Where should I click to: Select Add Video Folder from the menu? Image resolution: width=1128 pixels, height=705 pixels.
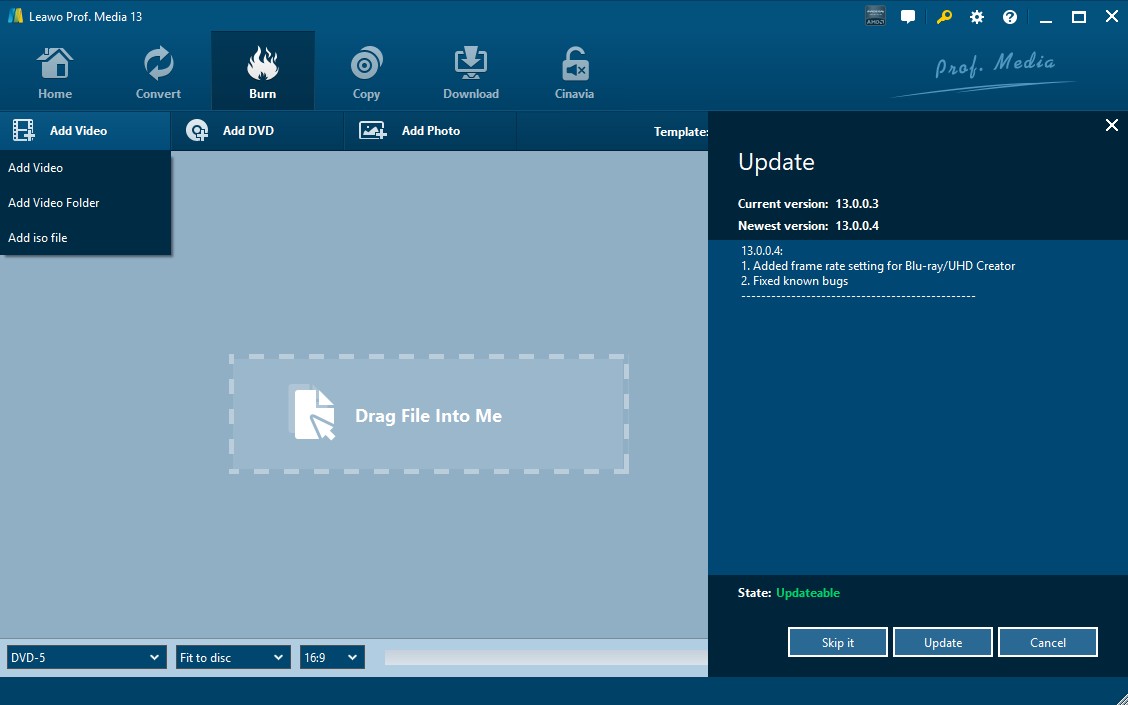(54, 202)
